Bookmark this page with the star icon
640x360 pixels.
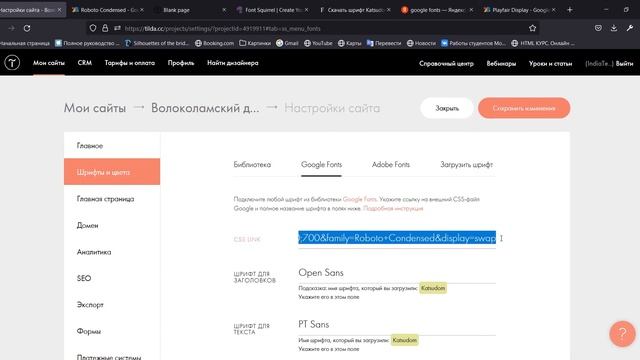pos(532,28)
